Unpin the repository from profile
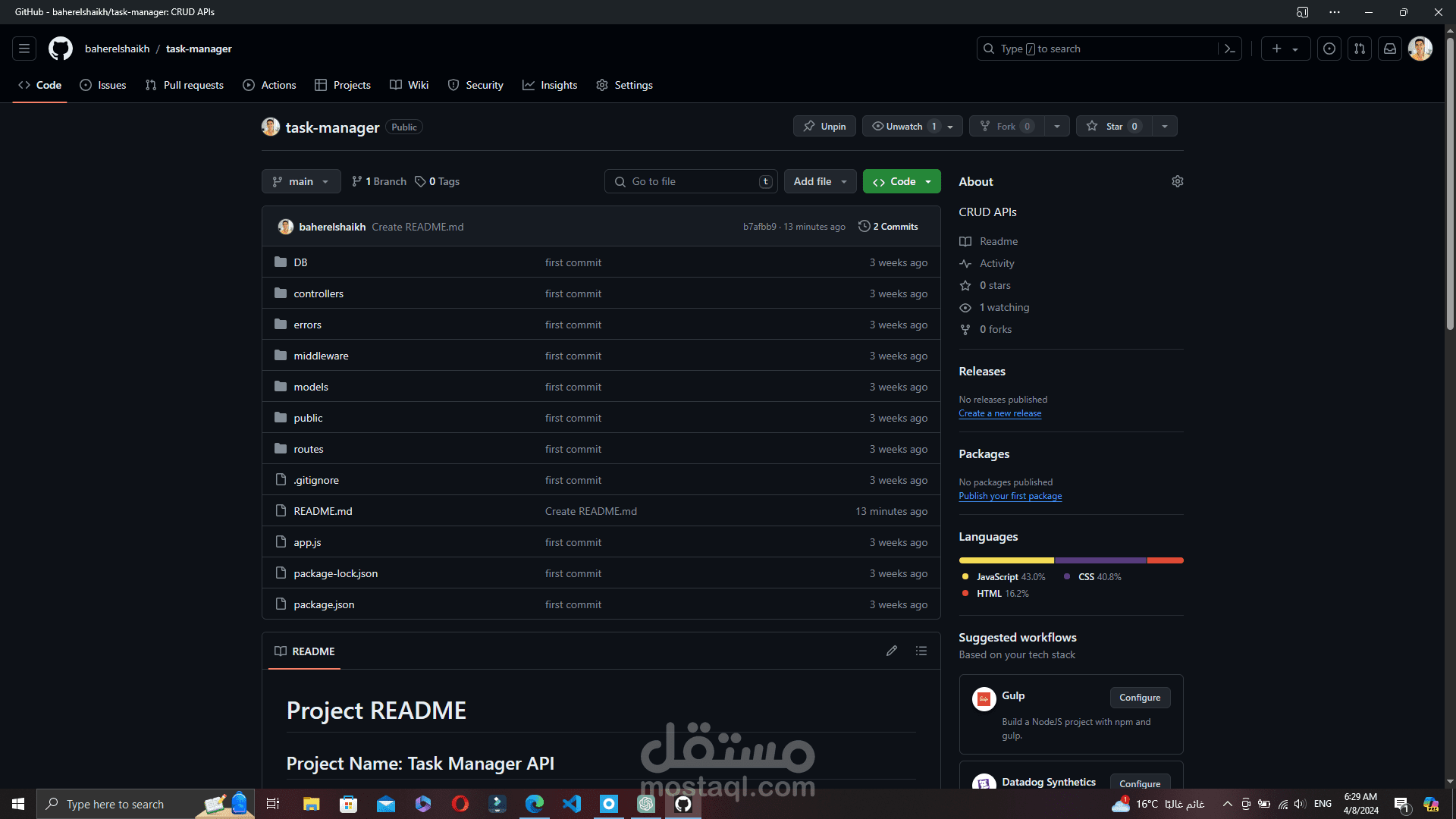The width and height of the screenshot is (1456, 819). click(824, 126)
